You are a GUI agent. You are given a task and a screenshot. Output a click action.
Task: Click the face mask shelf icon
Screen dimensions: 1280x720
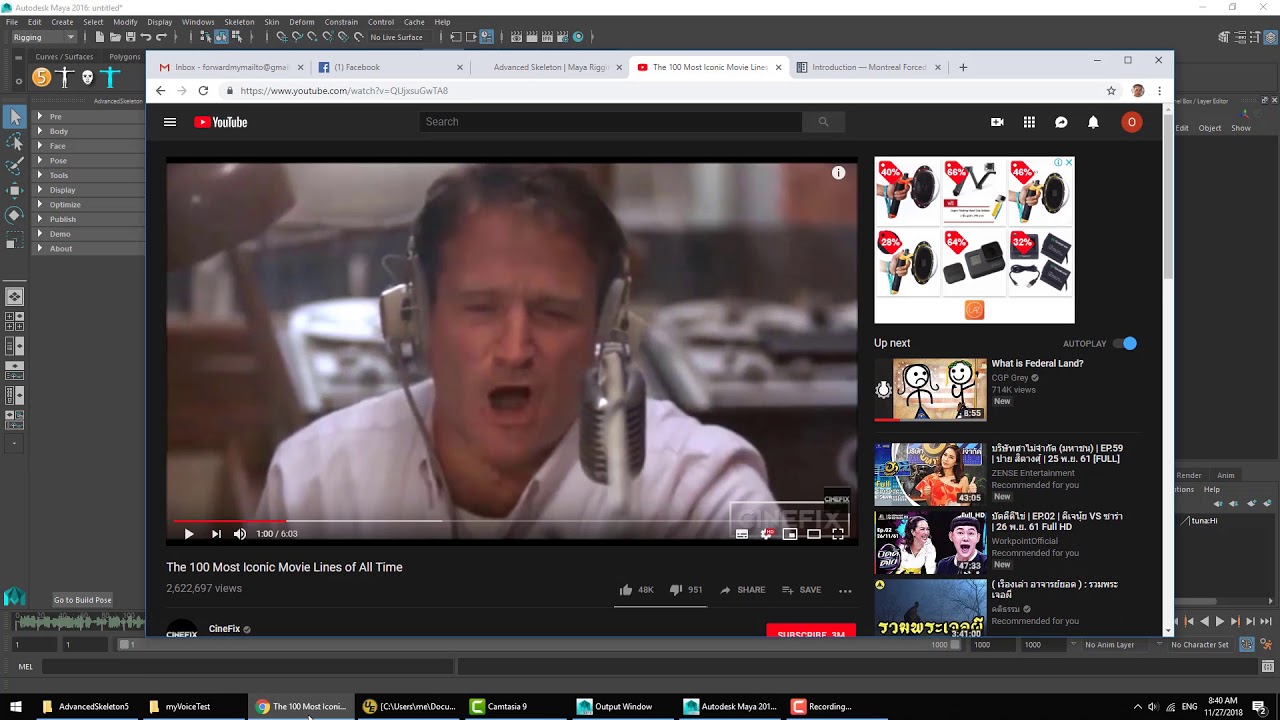click(x=87, y=77)
